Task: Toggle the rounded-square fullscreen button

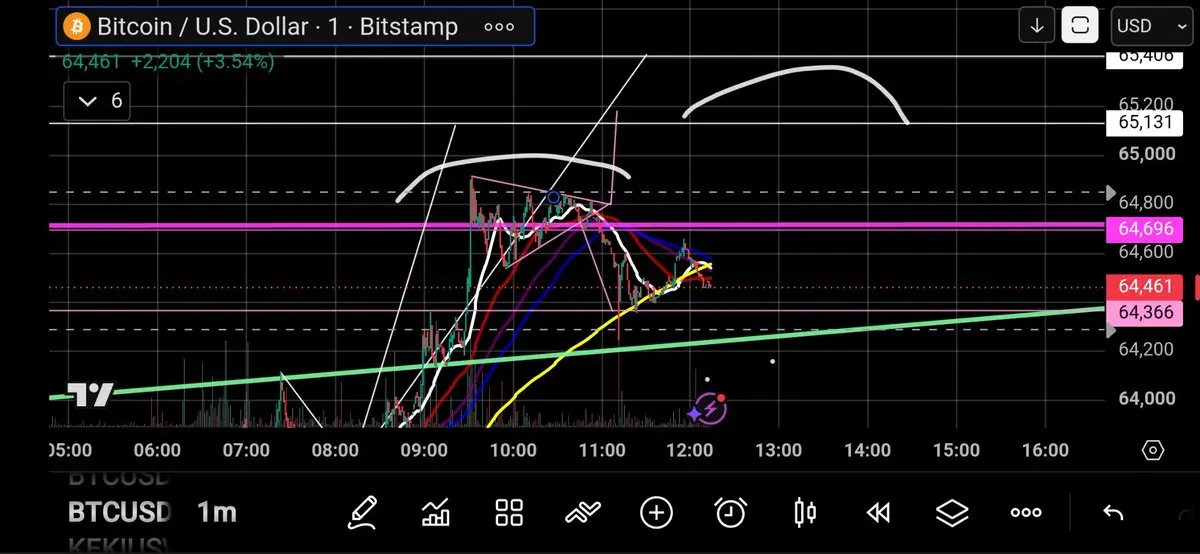Action: tap(1080, 26)
